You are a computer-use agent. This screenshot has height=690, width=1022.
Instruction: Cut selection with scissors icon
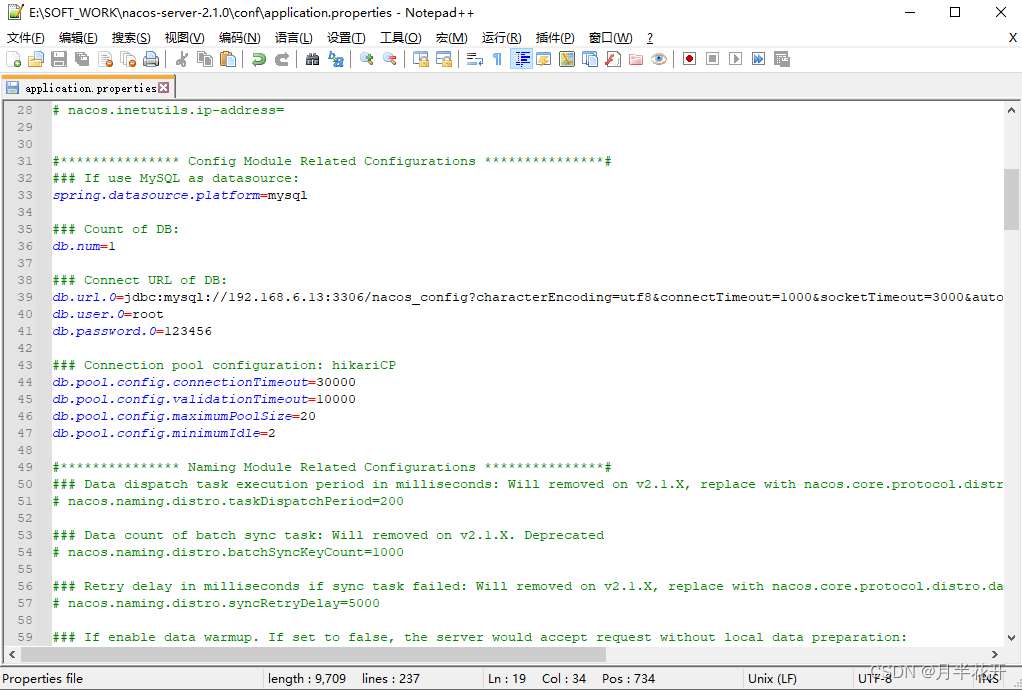(x=182, y=59)
